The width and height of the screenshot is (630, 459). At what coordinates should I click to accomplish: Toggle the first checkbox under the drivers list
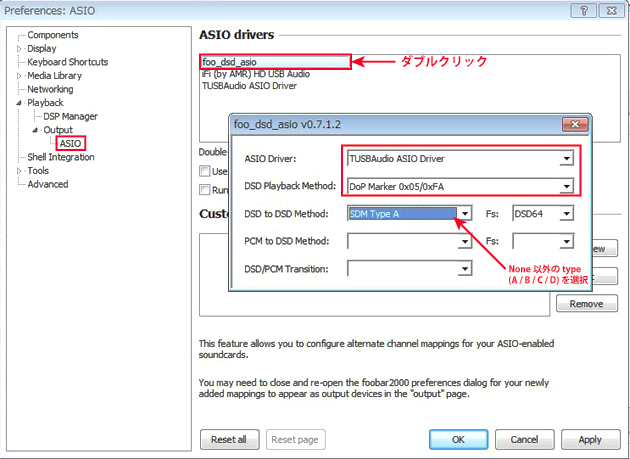[205, 171]
